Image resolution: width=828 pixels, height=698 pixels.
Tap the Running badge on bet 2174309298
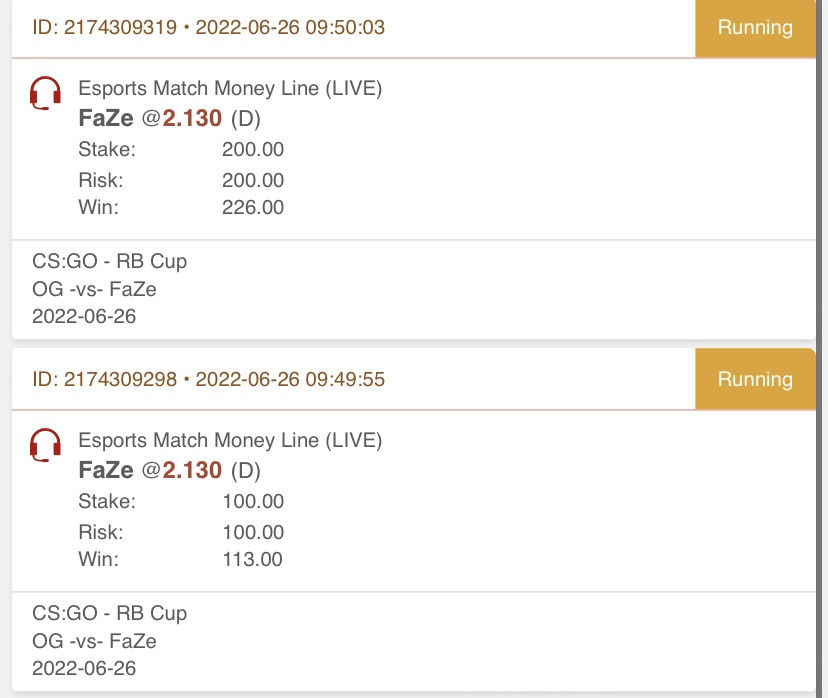[755, 379]
